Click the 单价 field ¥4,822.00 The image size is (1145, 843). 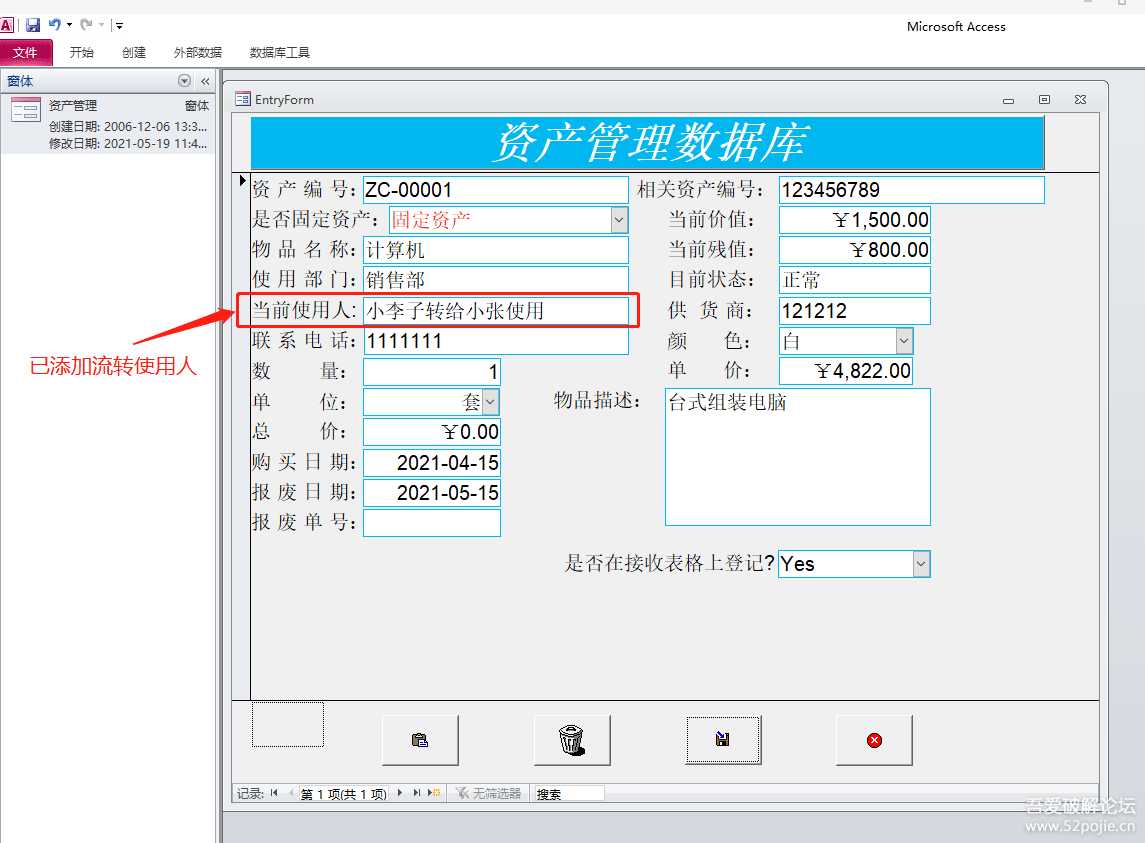click(846, 371)
